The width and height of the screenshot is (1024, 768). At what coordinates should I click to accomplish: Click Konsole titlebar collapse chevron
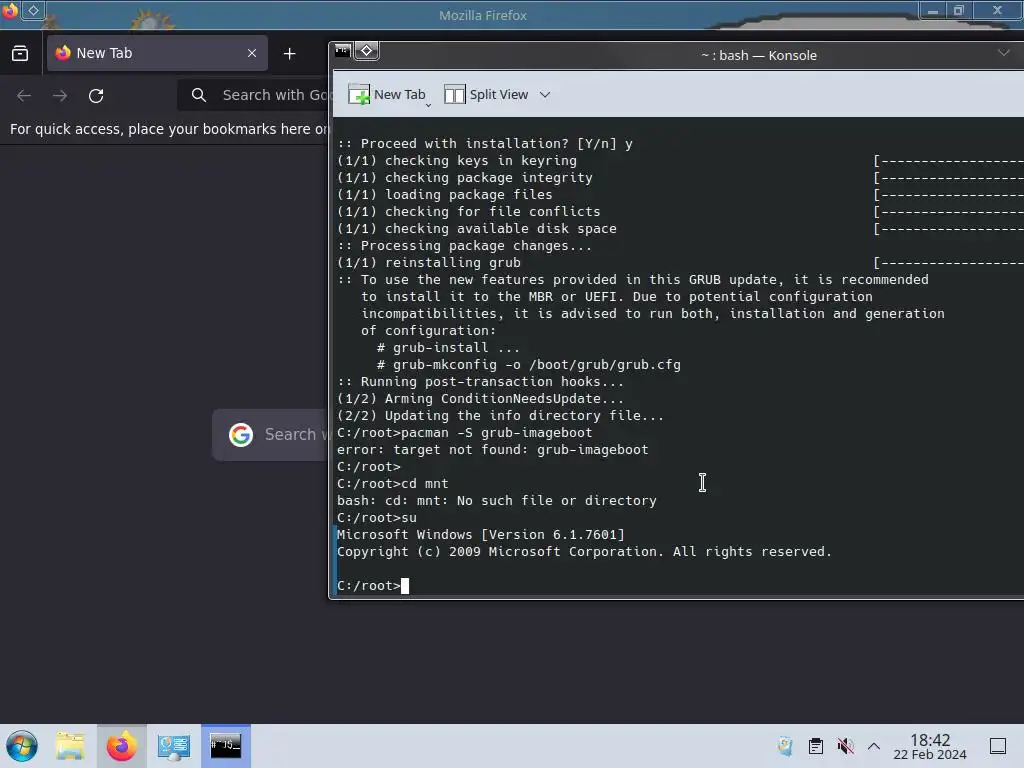[1004, 53]
